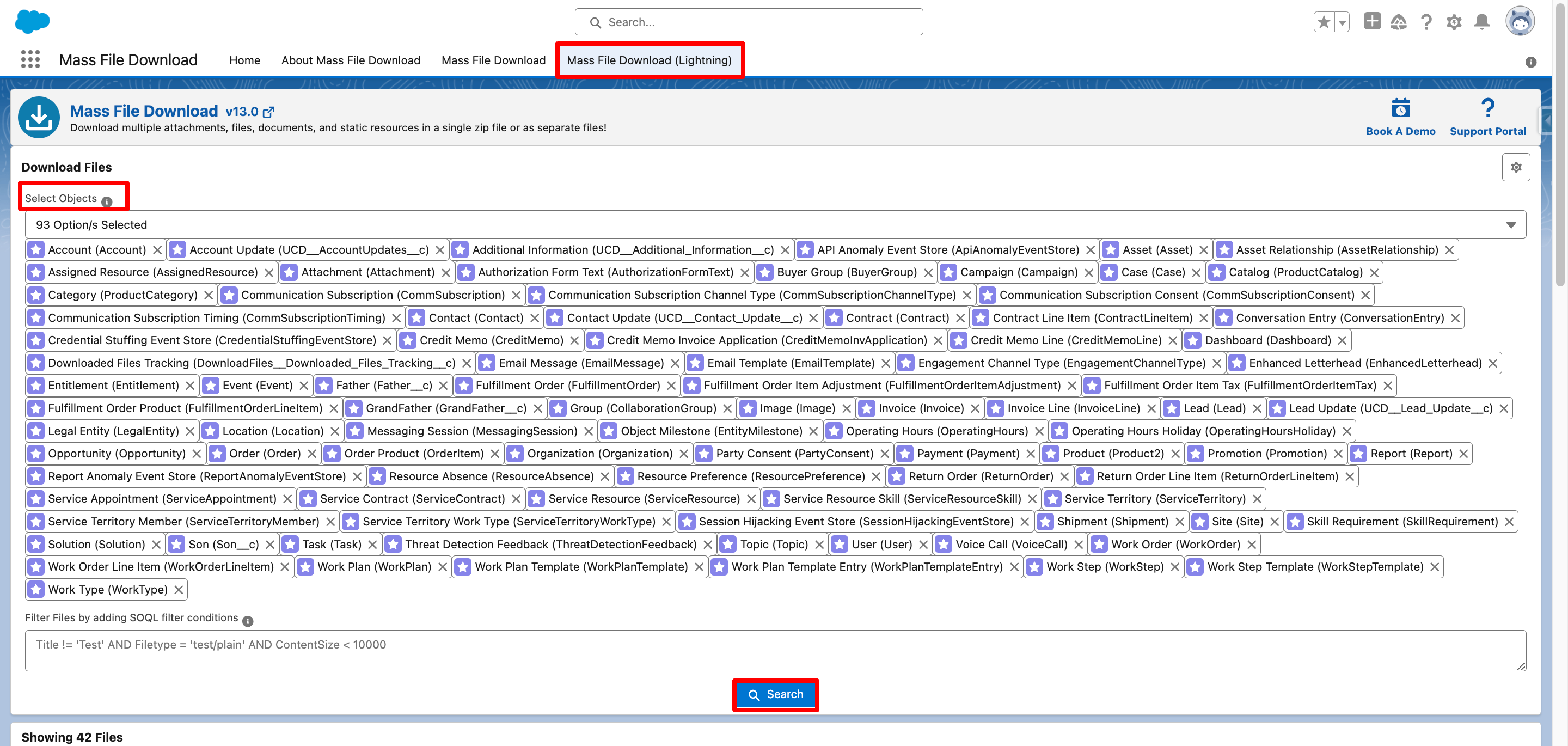
Task: Click the blue Search button
Action: 775,694
